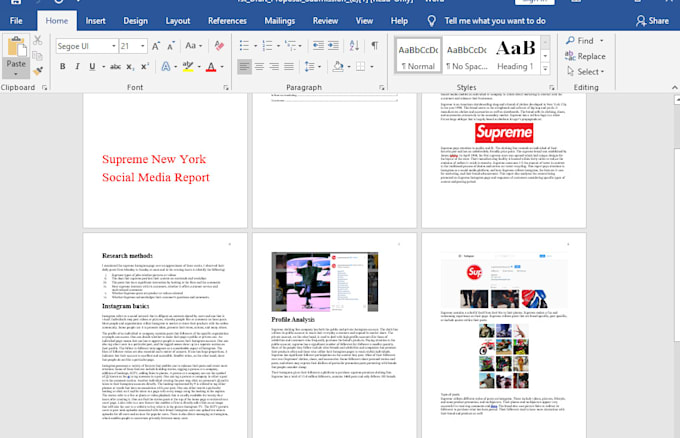The width and height of the screenshot is (680, 438).
Task: Toggle Superscript formatting
Action: pyautogui.click(x=145, y=66)
